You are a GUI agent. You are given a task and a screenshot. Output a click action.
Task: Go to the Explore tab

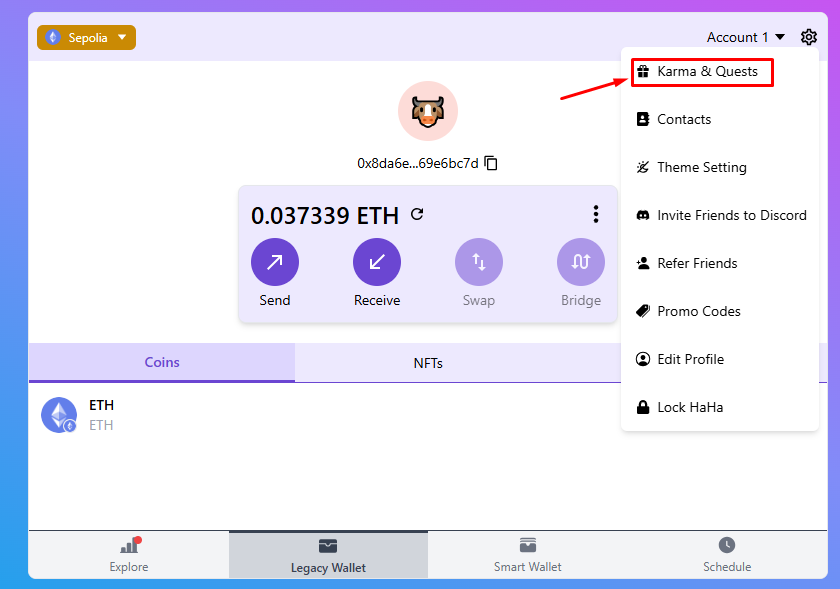point(129,555)
